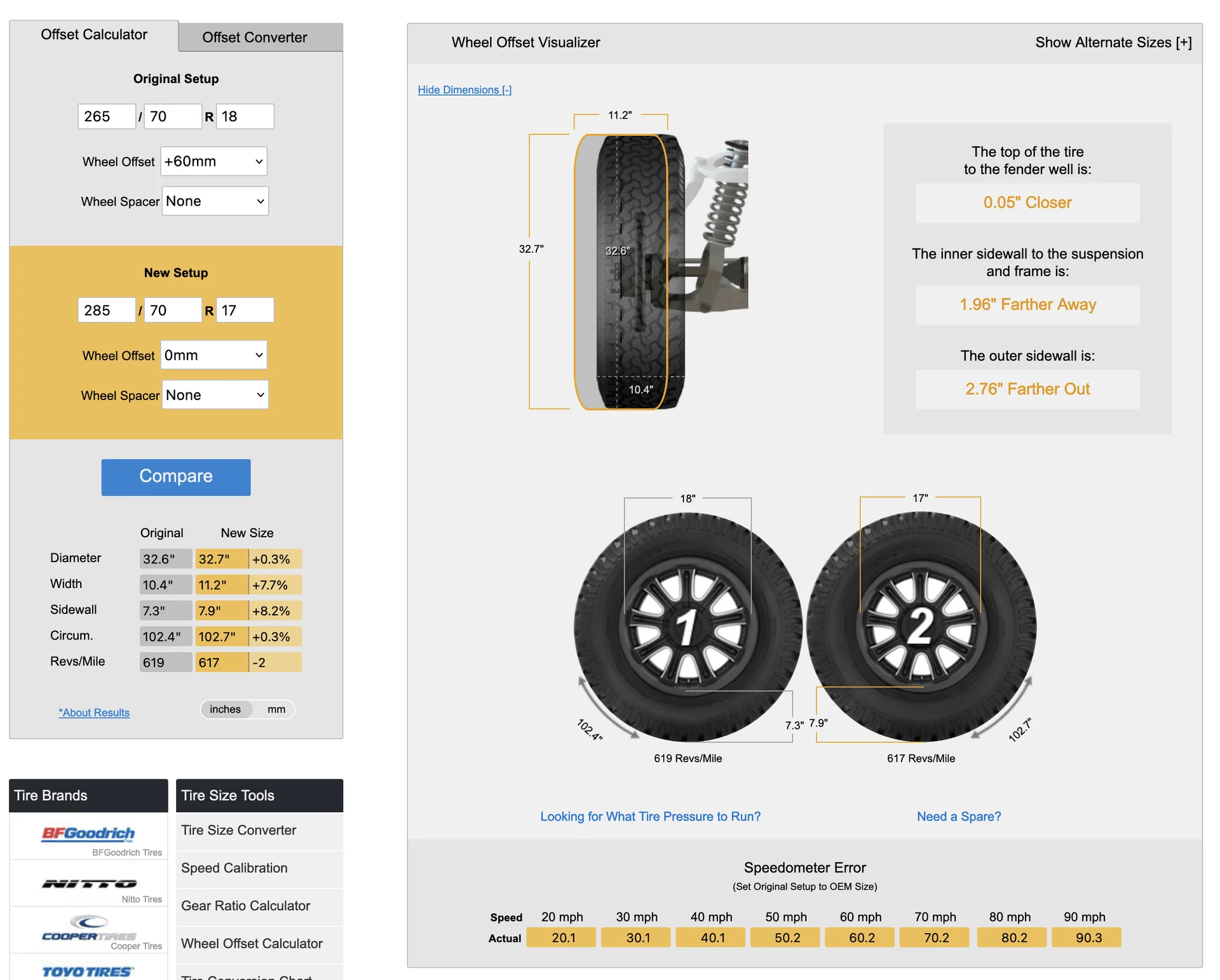Open the About Results link
The width and height of the screenshot is (1220, 980).
94,713
